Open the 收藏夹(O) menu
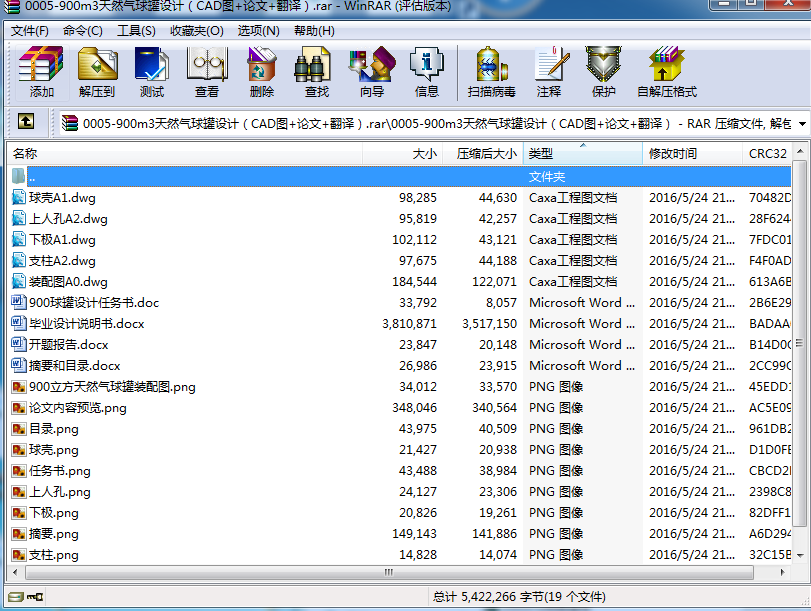The height and width of the screenshot is (611, 811). [x=197, y=31]
